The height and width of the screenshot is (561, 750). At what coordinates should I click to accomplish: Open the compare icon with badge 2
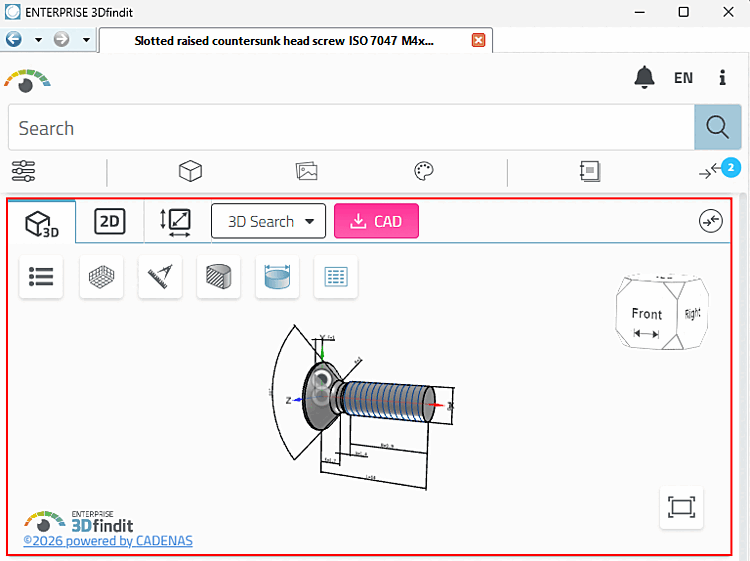point(719,169)
